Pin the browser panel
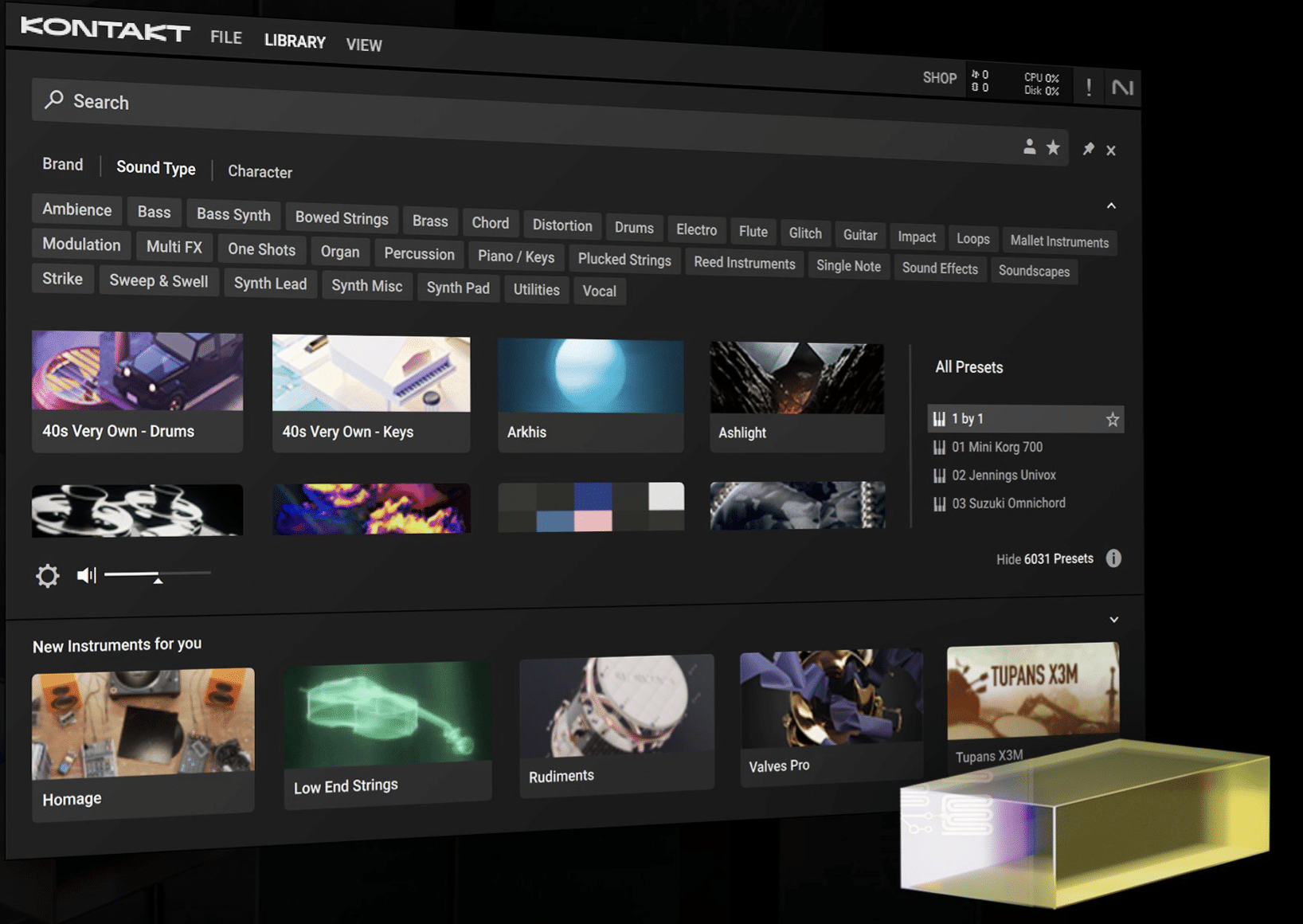The height and width of the screenshot is (924, 1303). click(1088, 149)
